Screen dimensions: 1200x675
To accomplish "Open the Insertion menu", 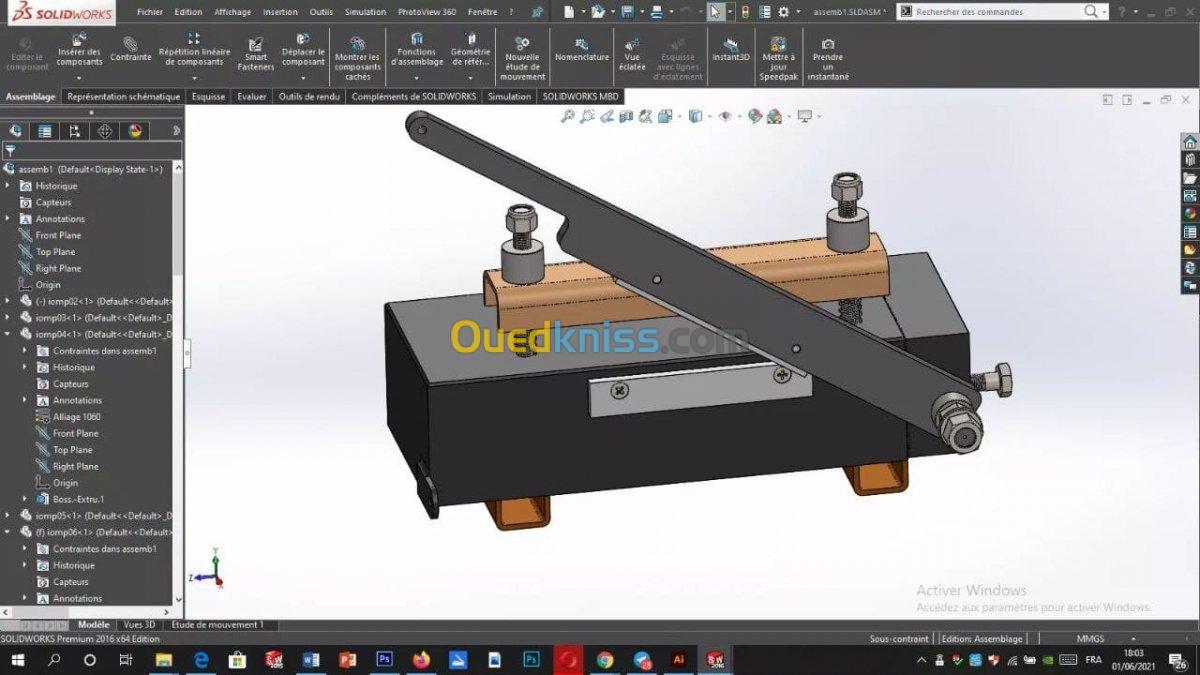I will coord(280,12).
